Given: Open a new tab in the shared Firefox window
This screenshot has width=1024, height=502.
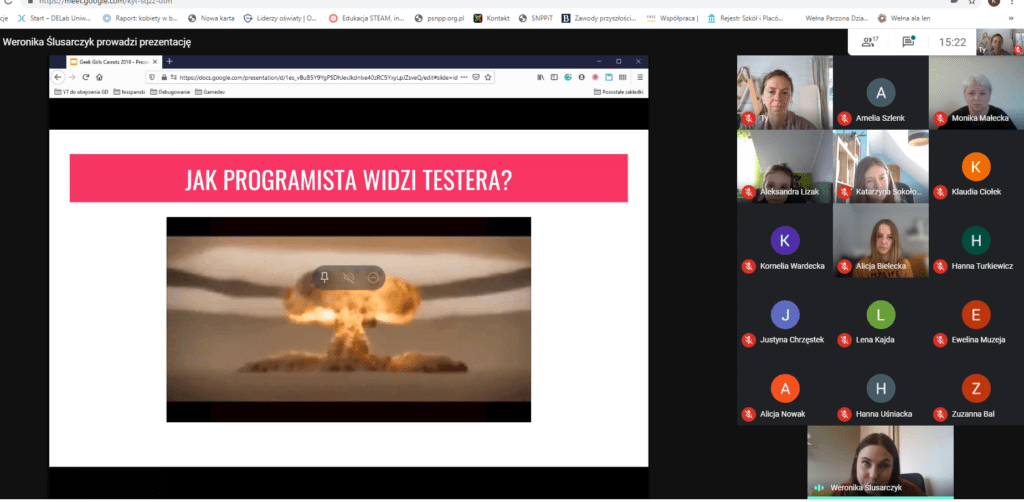Looking at the screenshot, I should pyautogui.click(x=169, y=61).
